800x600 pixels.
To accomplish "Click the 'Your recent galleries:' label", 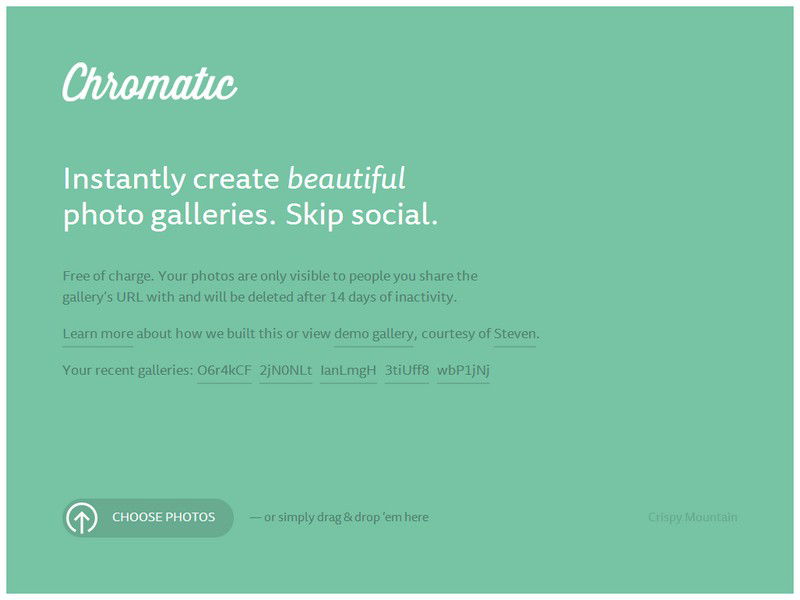I will coord(128,370).
